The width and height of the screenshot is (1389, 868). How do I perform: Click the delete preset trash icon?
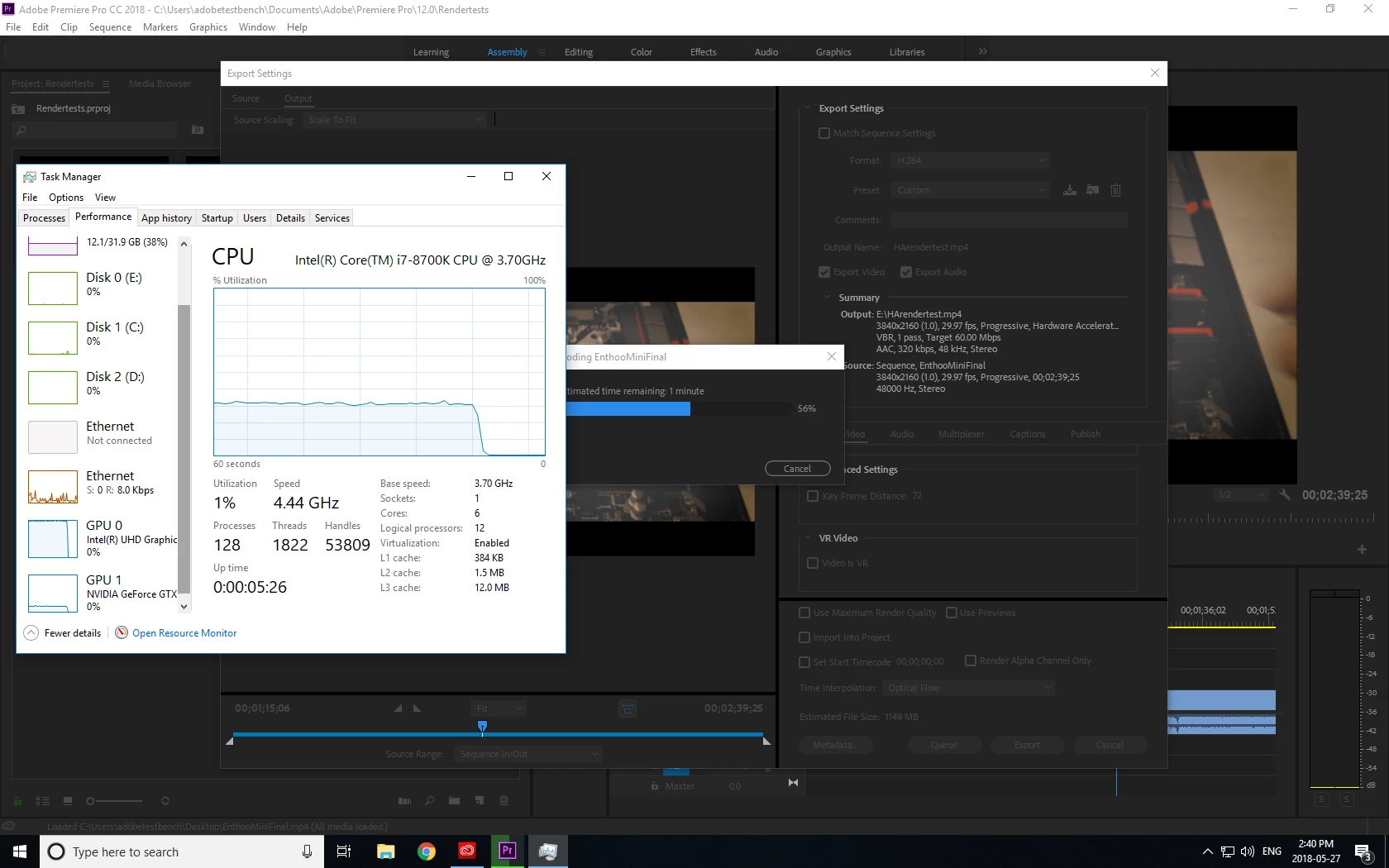(1115, 190)
